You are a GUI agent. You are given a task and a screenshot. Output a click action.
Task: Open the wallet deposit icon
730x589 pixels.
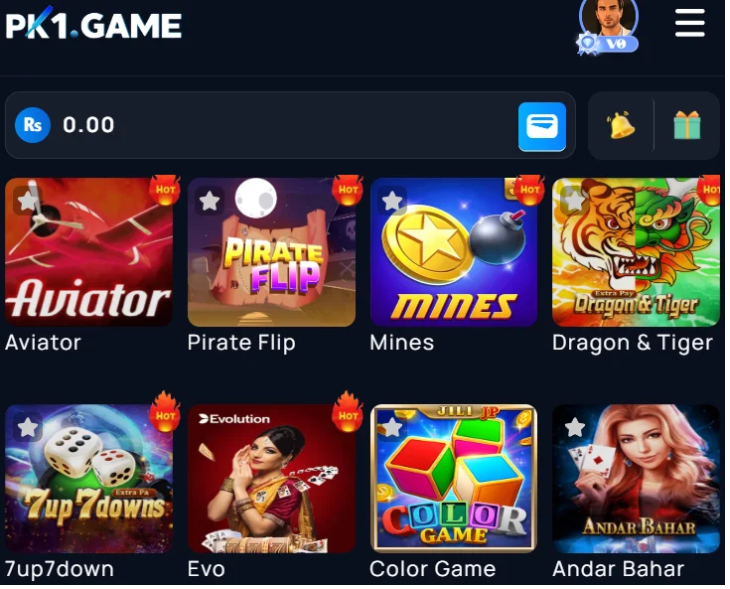(x=541, y=127)
